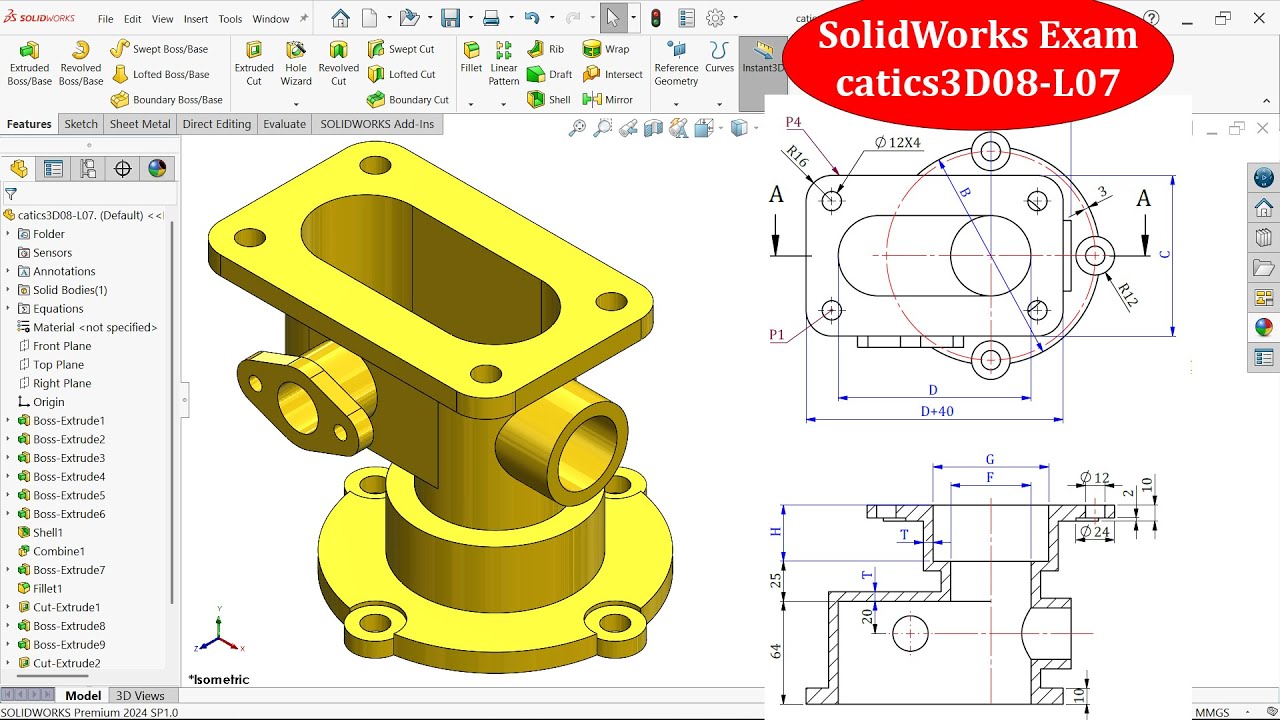Activate the Revolved Cut tool
Image resolution: width=1280 pixels, height=720 pixels.
pos(338,64)
